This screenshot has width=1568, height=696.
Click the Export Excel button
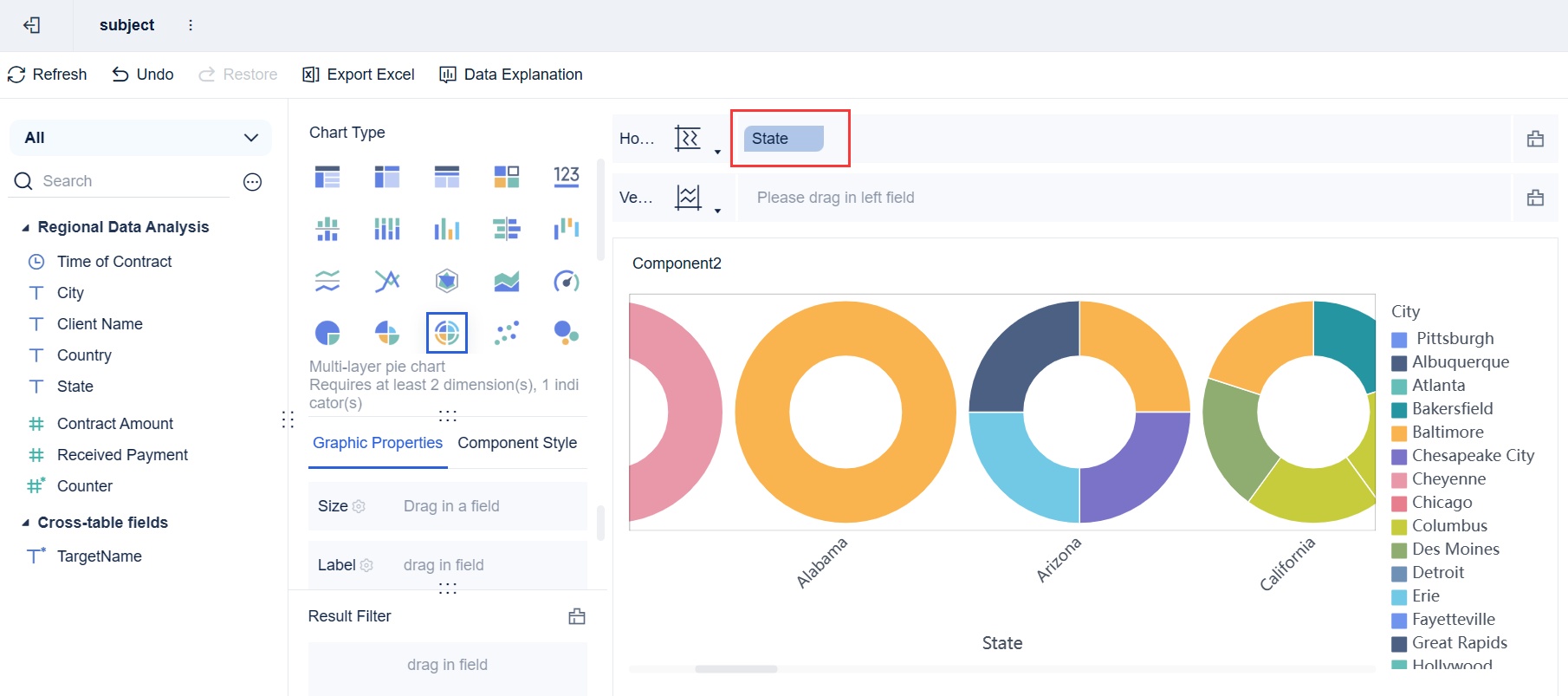(359, 75)
